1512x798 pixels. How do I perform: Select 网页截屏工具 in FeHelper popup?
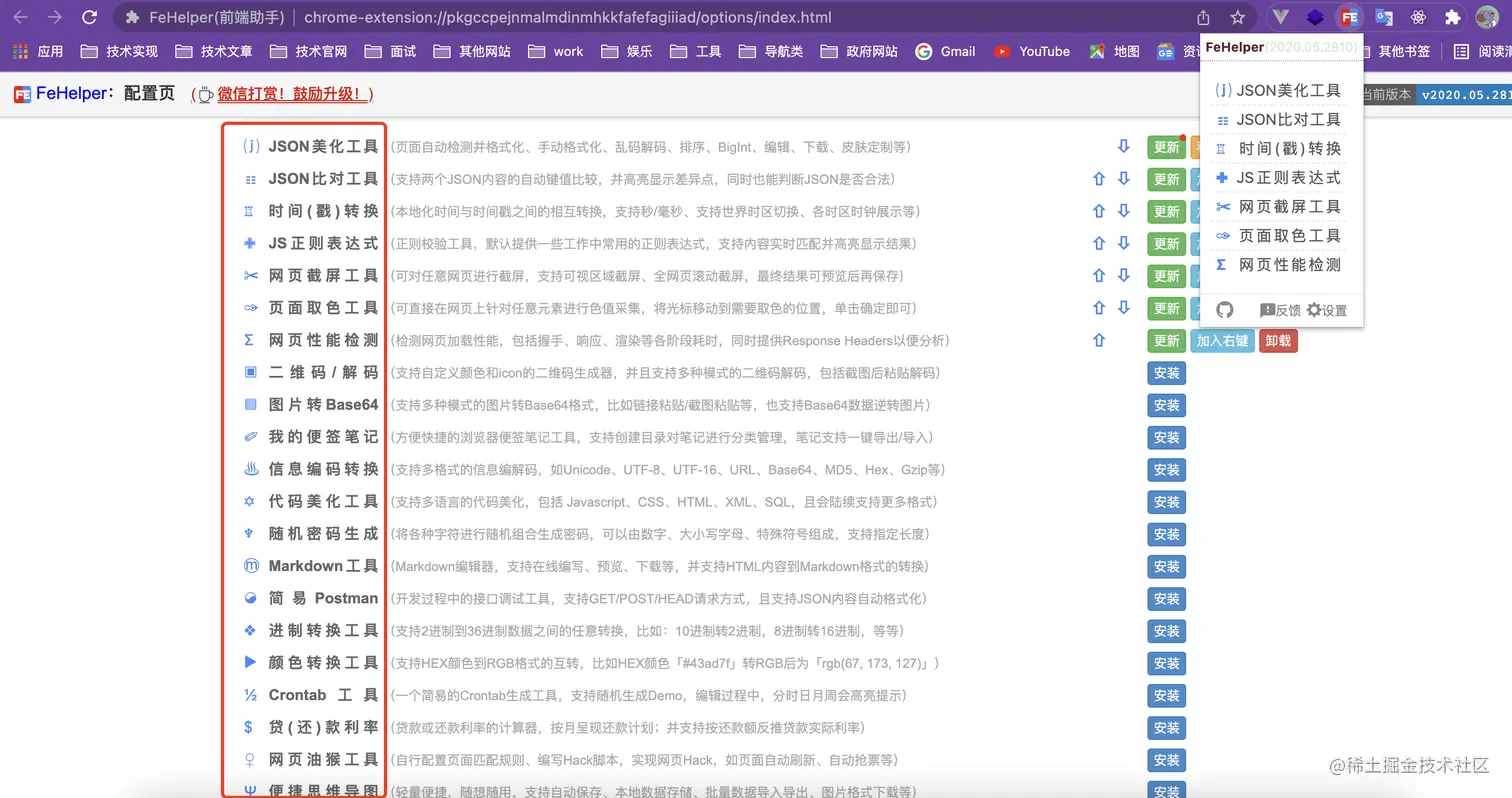1278,207
